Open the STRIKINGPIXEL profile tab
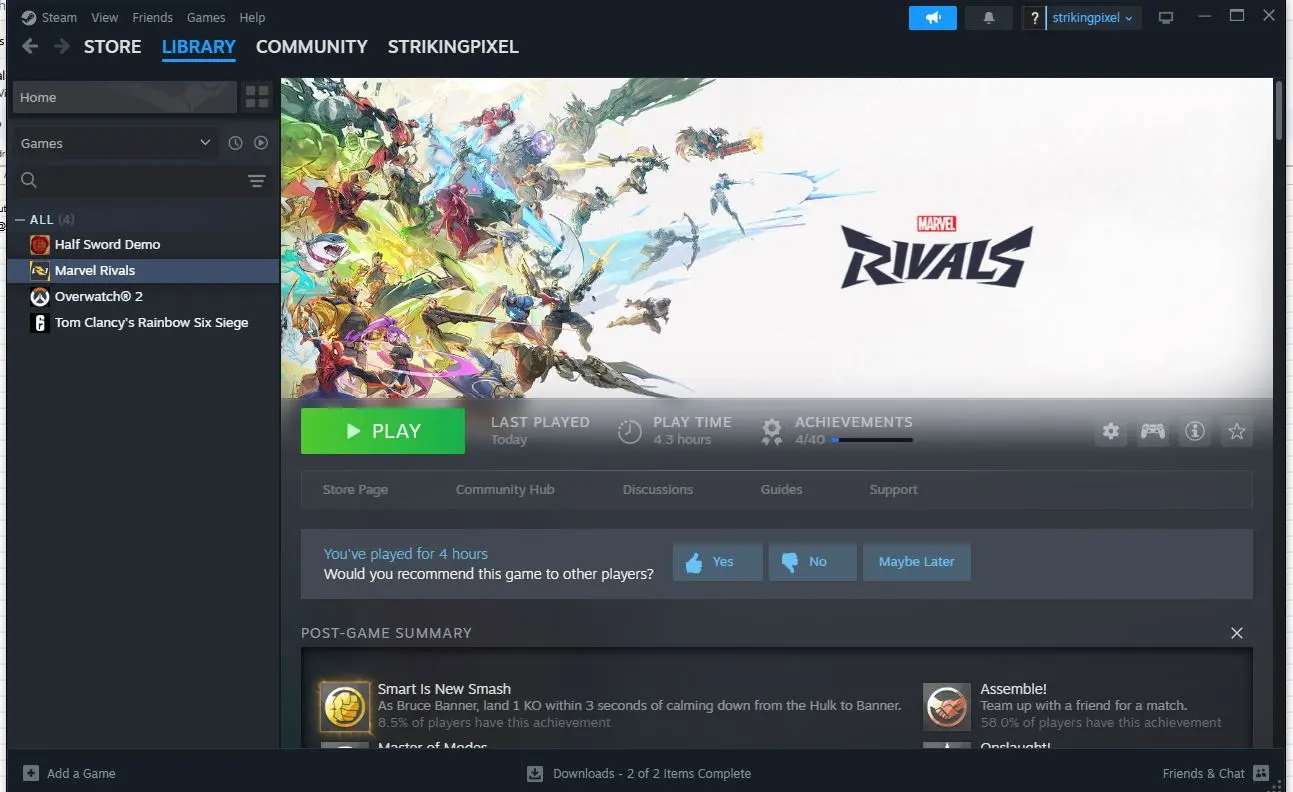The width and height of the screenshot is (1293, 792). [x=453, y=46]
